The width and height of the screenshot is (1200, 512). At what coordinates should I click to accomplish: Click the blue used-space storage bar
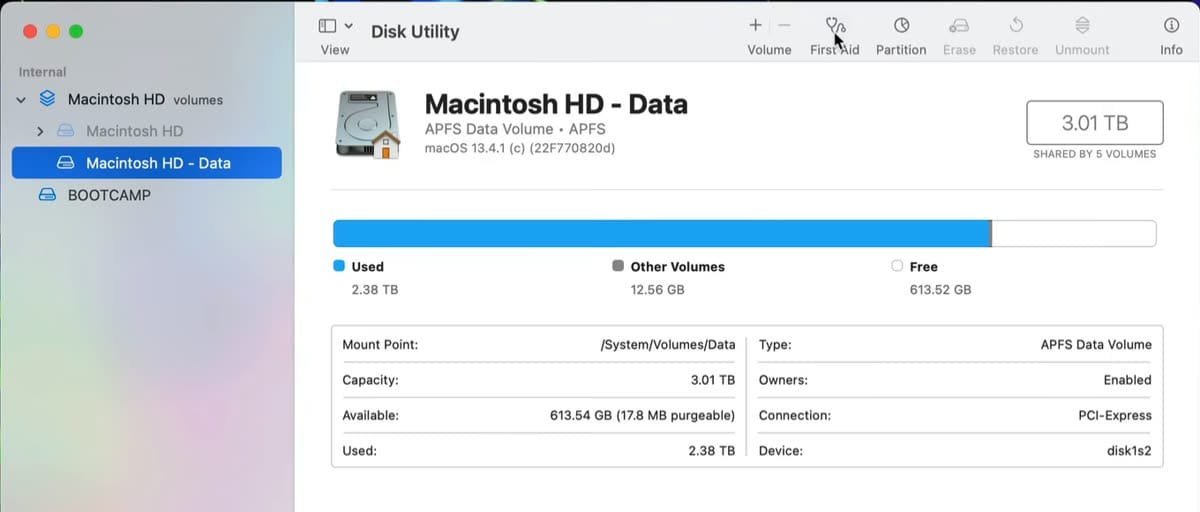pos(661,233)
